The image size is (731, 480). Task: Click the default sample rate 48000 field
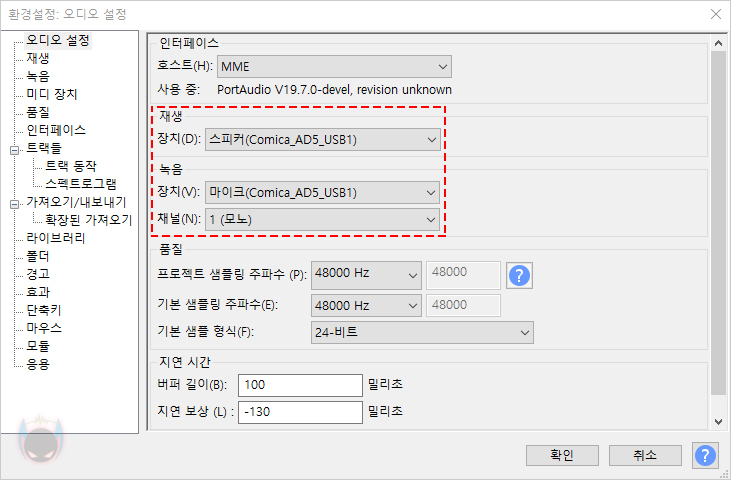[x=463, y=306]
